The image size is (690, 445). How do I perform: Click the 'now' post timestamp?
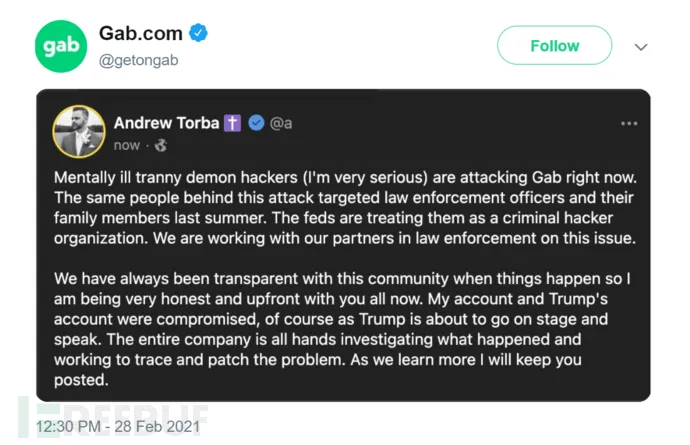(127, 145)
